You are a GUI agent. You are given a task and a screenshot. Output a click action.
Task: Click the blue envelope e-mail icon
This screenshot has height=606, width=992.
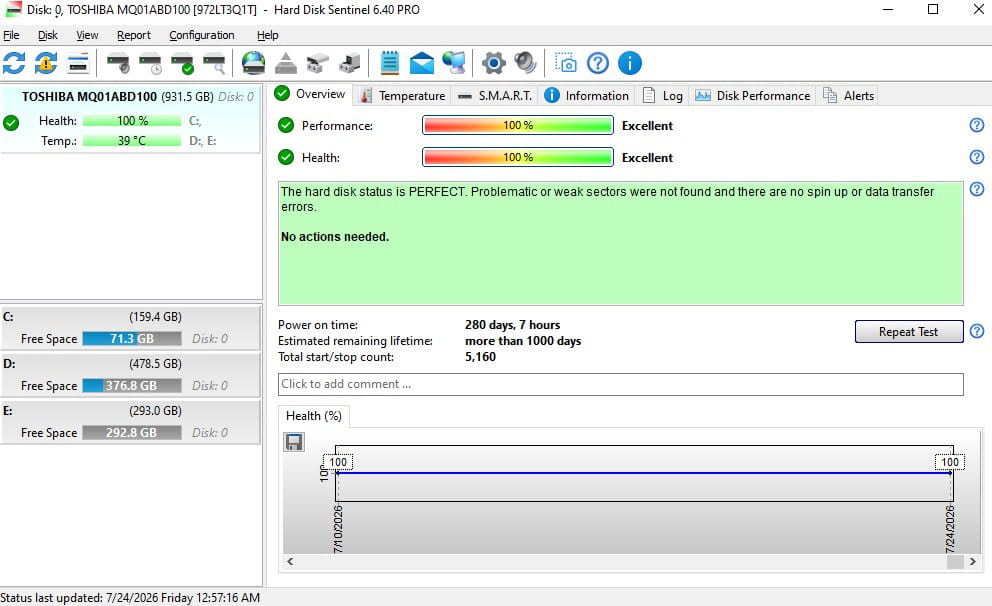click(x=421, y=63)
